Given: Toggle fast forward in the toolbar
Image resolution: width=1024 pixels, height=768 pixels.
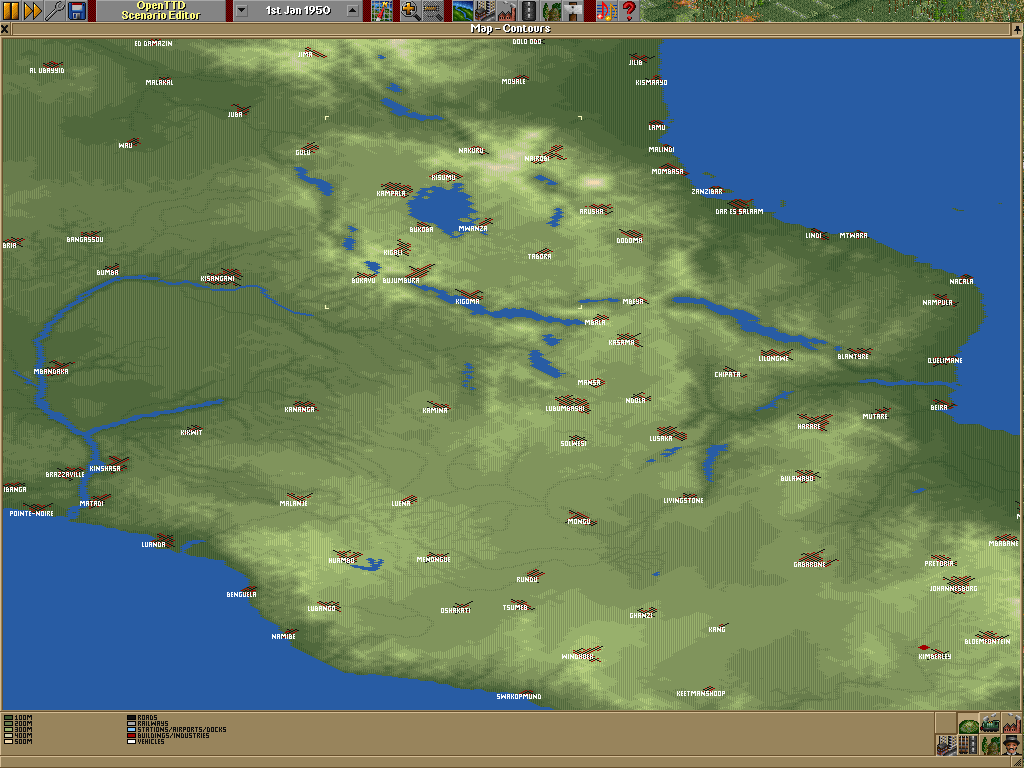Looking at the screenshot, I should (33, 10).
